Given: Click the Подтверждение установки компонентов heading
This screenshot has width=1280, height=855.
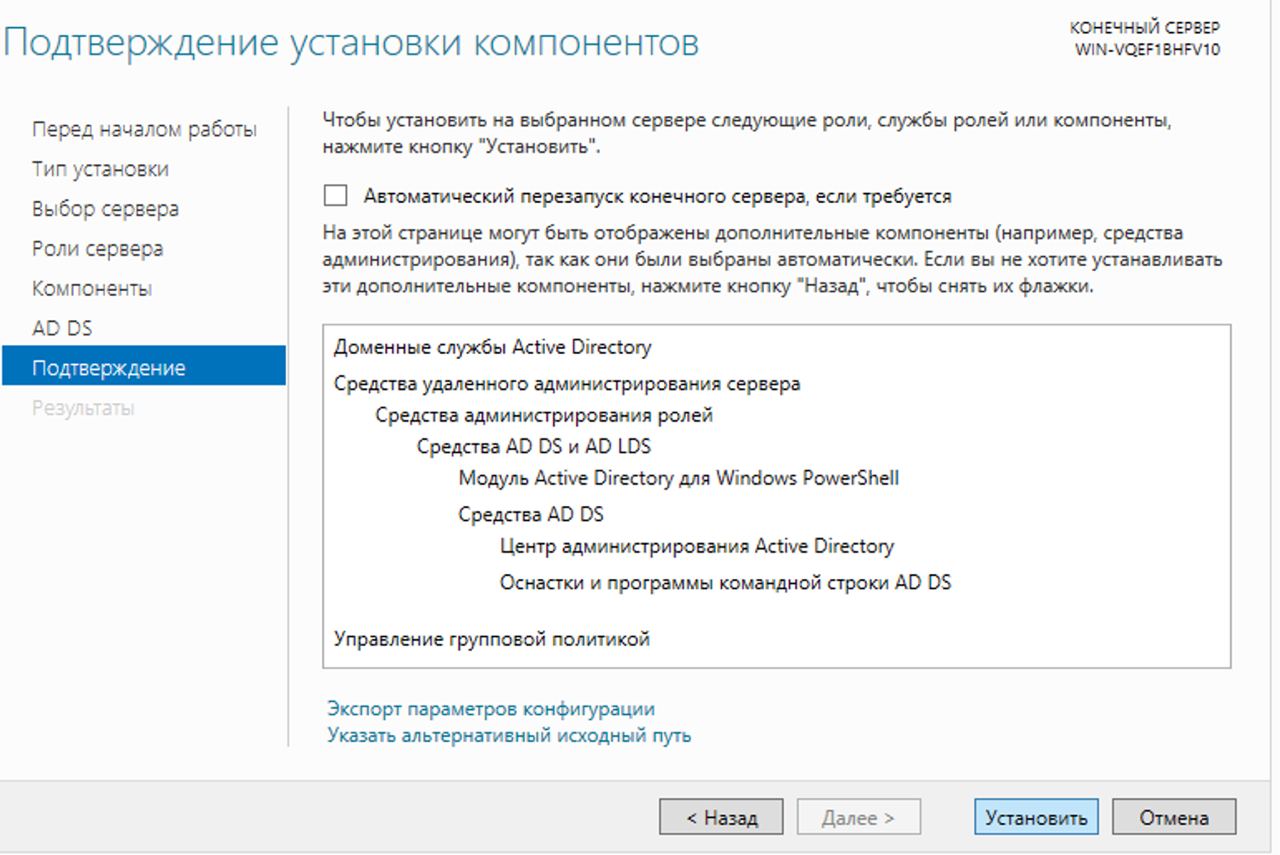Looking at the screenshot, I should 351,43.
